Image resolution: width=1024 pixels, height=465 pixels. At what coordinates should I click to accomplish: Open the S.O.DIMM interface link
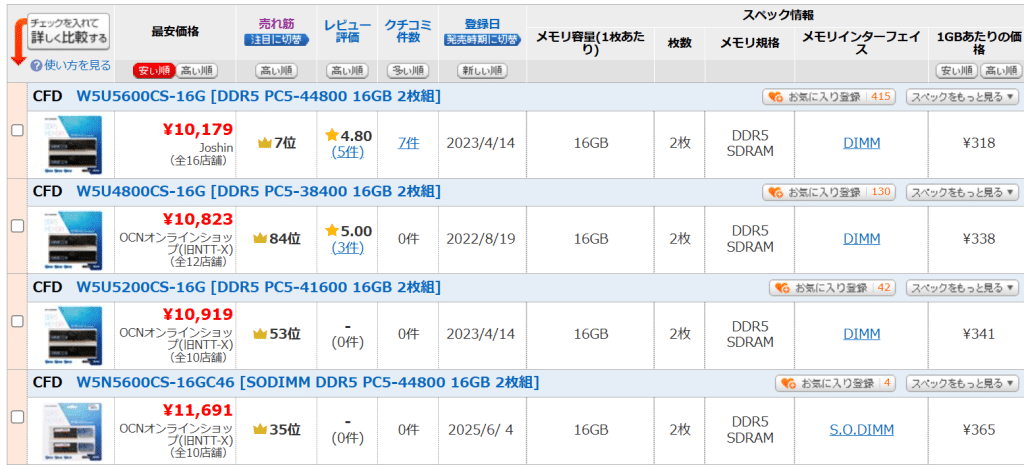(x=861, y=430)
